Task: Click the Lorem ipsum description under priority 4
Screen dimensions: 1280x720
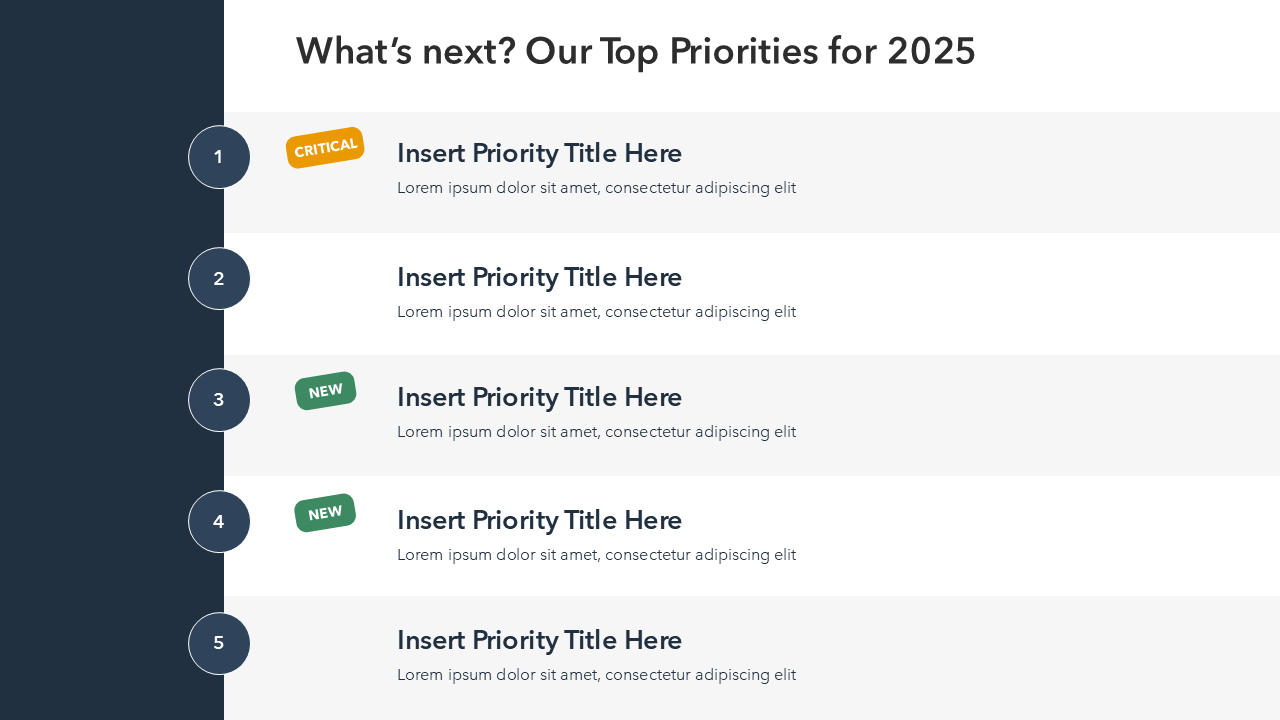Action: 596,555
